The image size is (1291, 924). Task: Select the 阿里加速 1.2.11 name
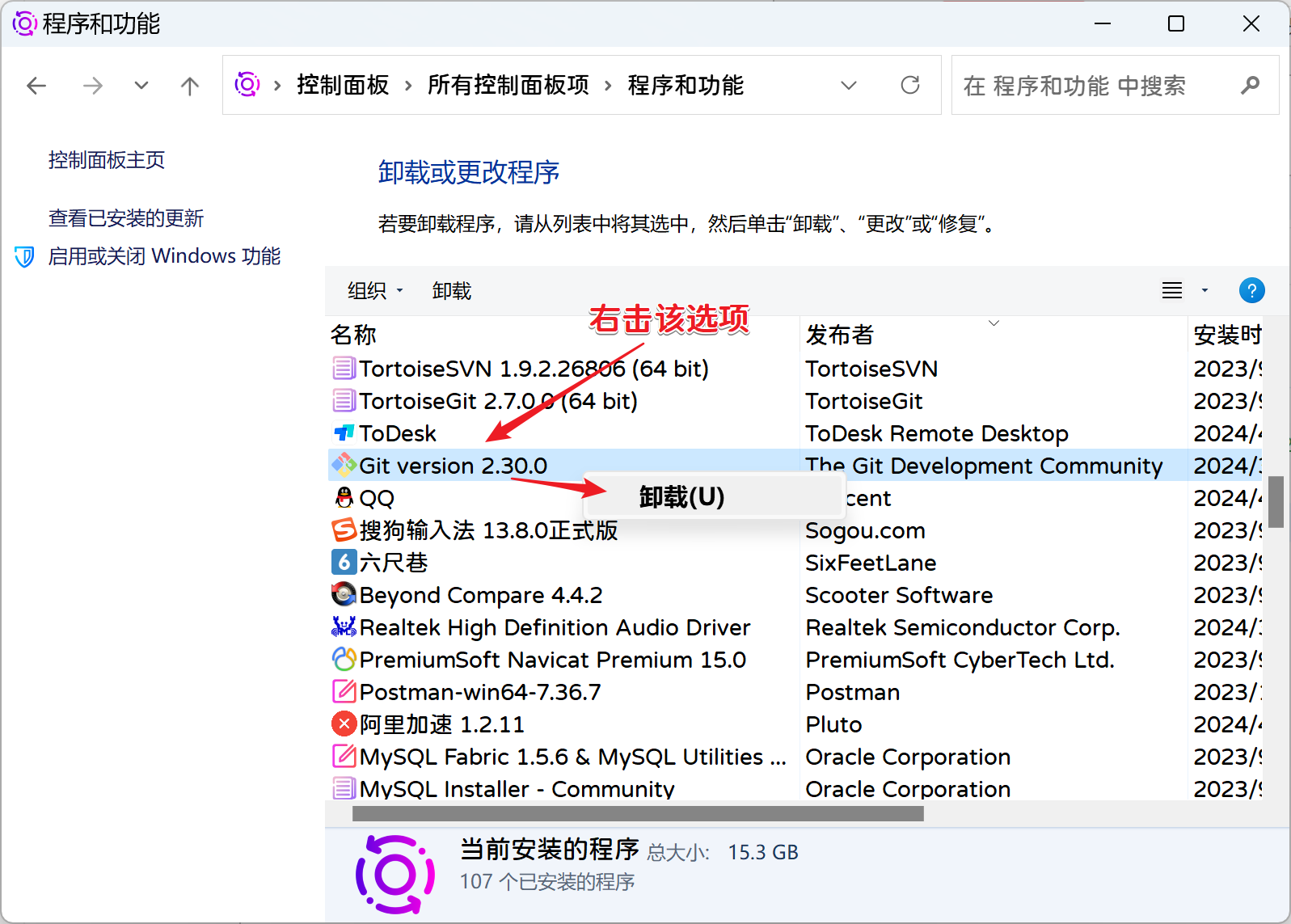coord(441,724)
